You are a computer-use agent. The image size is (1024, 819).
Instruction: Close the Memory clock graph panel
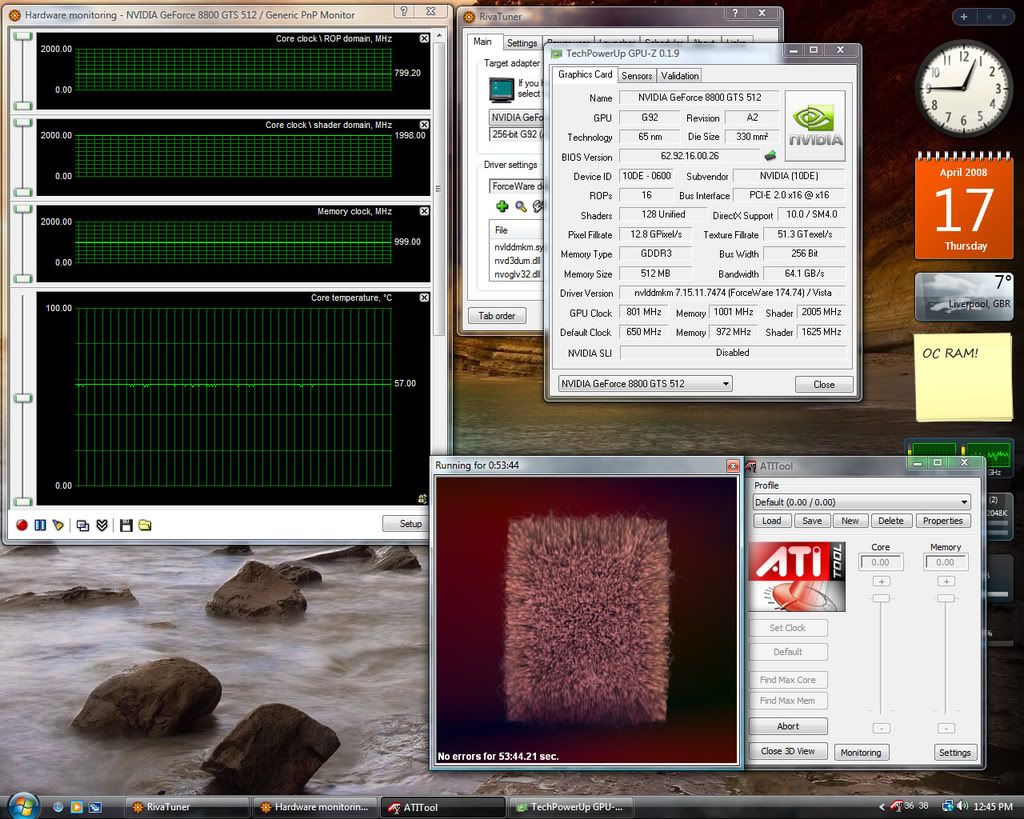[424, 212]
